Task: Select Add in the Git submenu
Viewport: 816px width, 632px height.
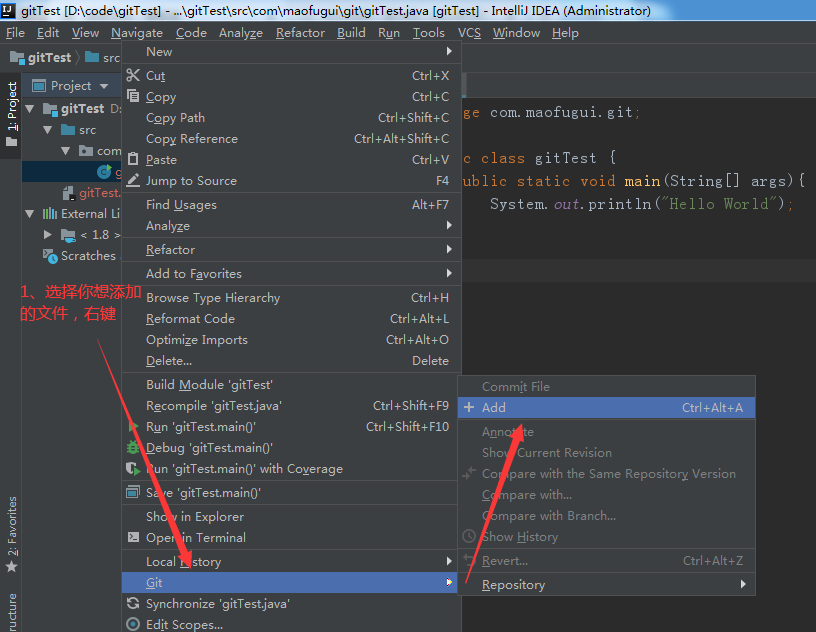Action: point(606,407)
